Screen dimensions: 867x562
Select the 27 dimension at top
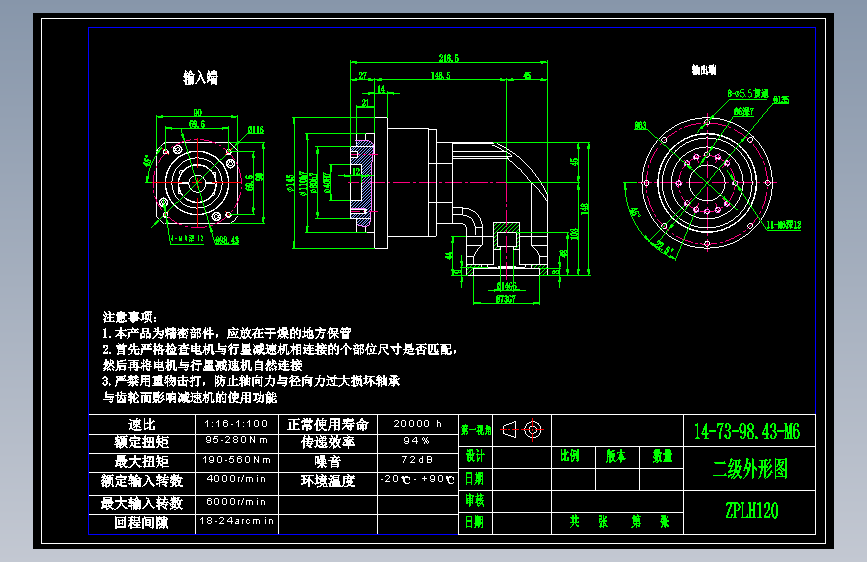(362, 75)
